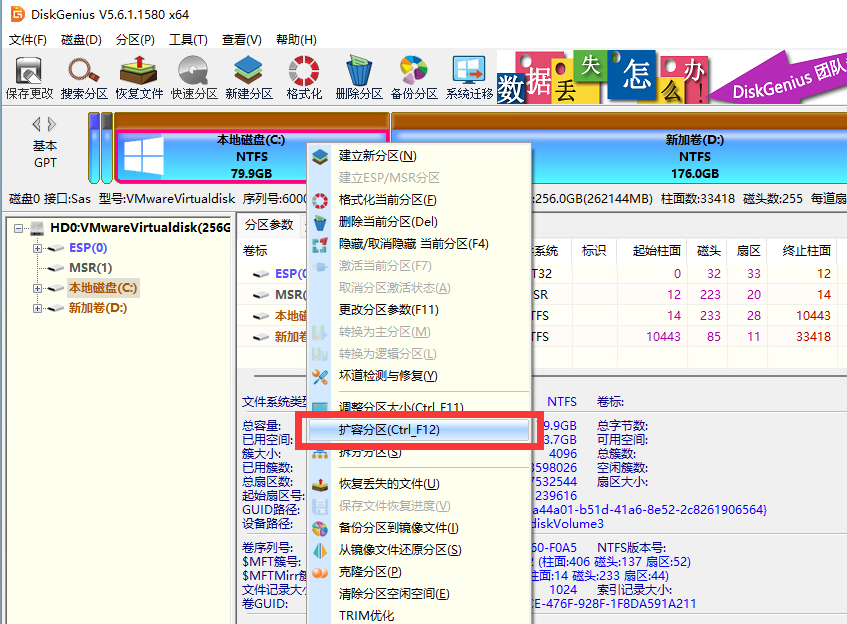Image resolution: width=847 pixels, height=624 pixels.
Task: Launch the 系统迁移 system migration tool
Action: tap(469, 78)
